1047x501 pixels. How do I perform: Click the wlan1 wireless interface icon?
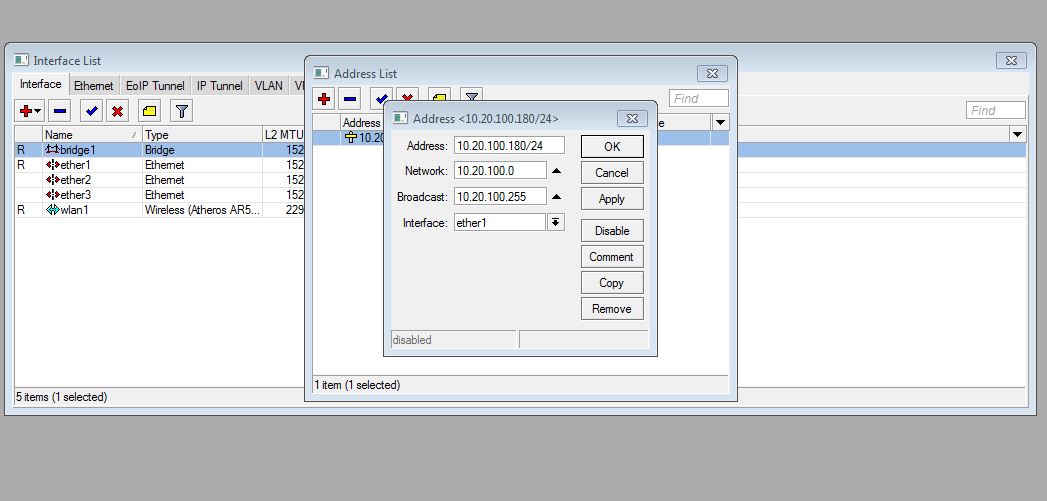coord(52,210)
